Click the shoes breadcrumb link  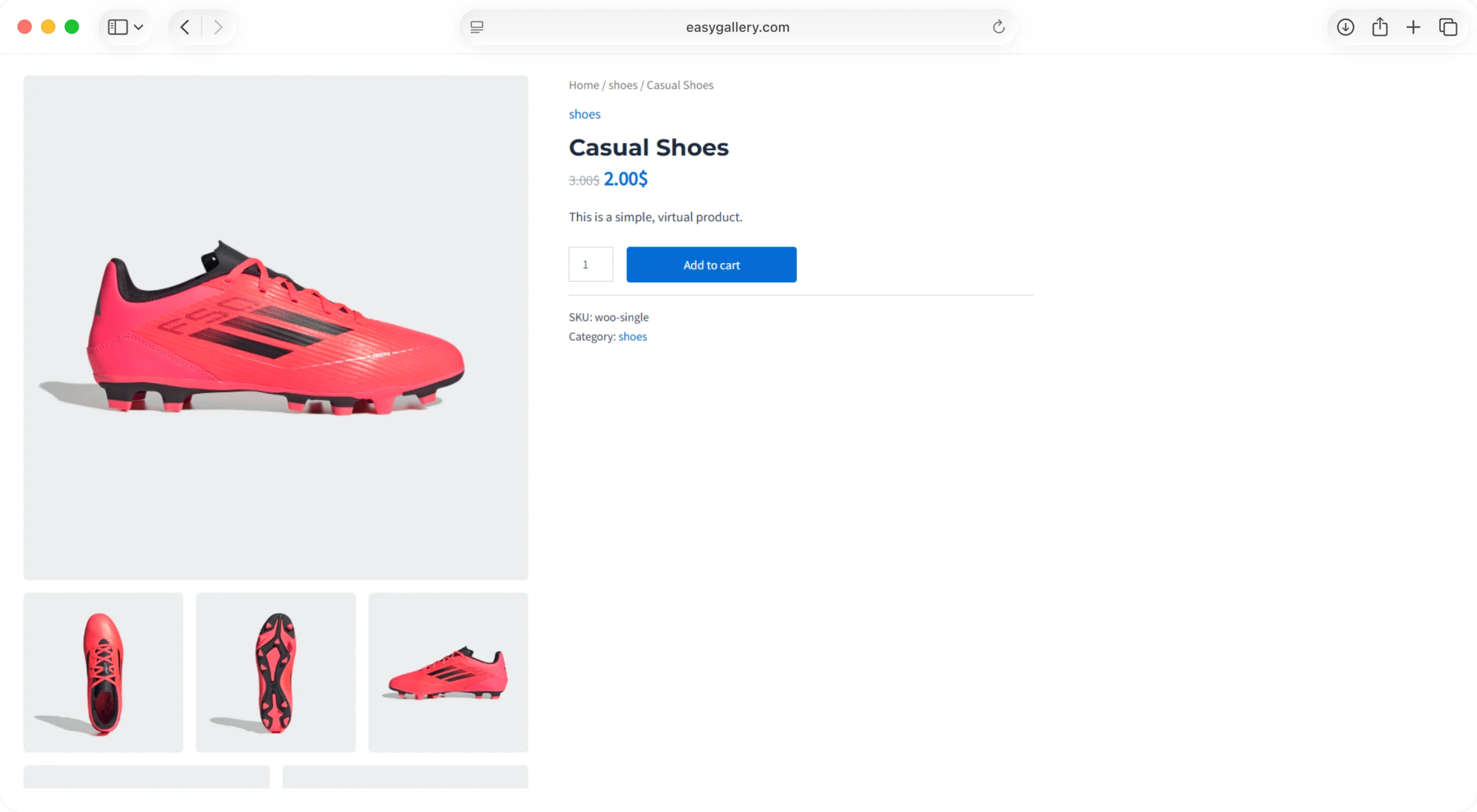click(623, 85)
